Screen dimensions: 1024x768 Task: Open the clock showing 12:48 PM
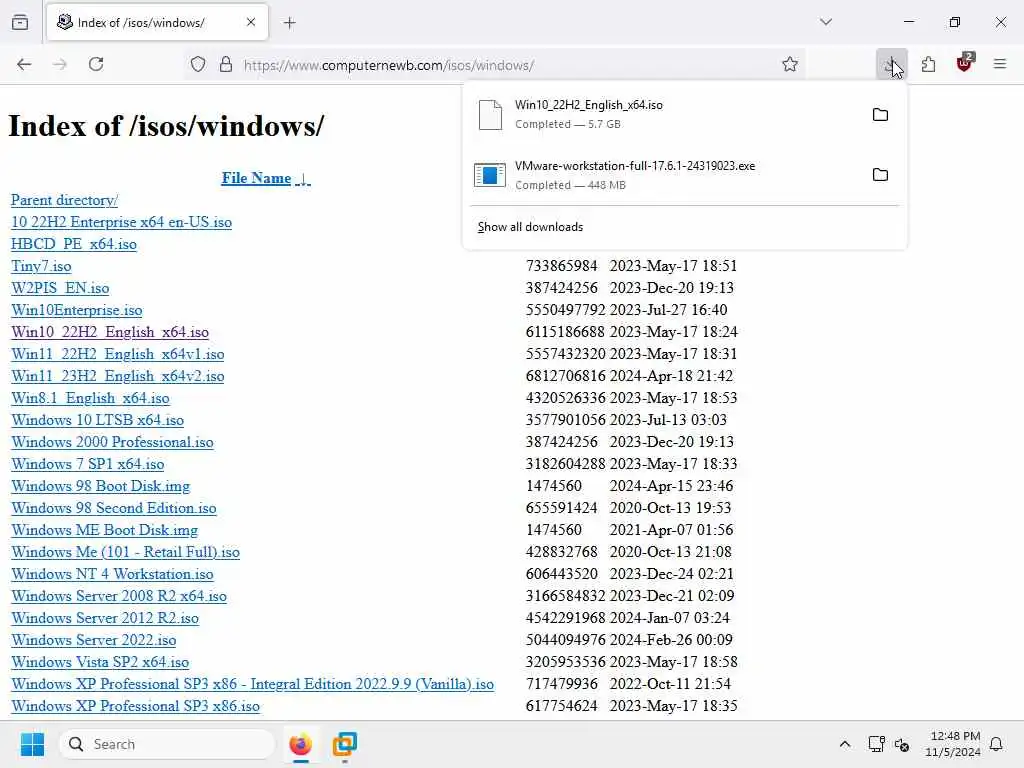point(953,744)
